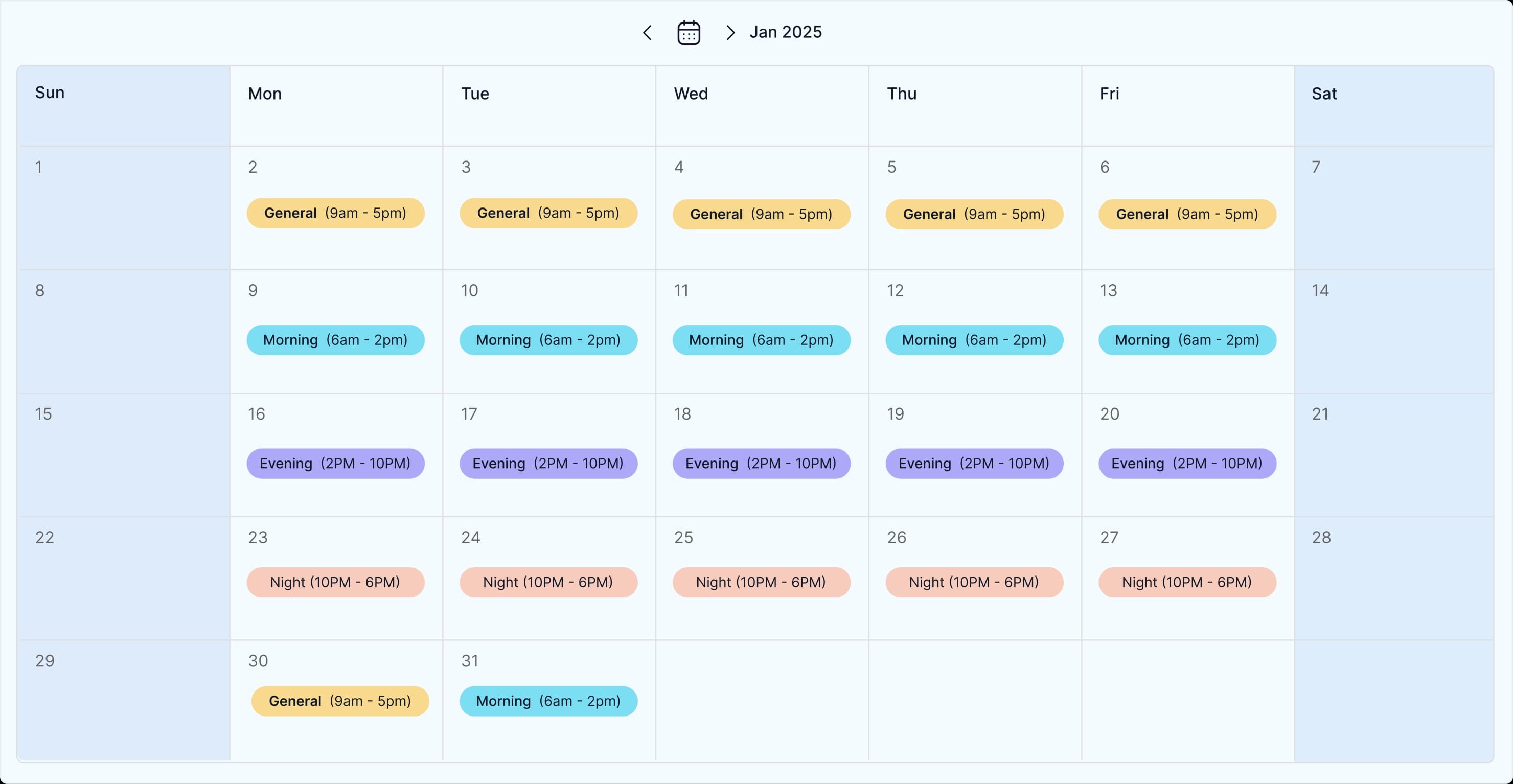
Task: Click the Sun column header
Action: click(123, 106)
